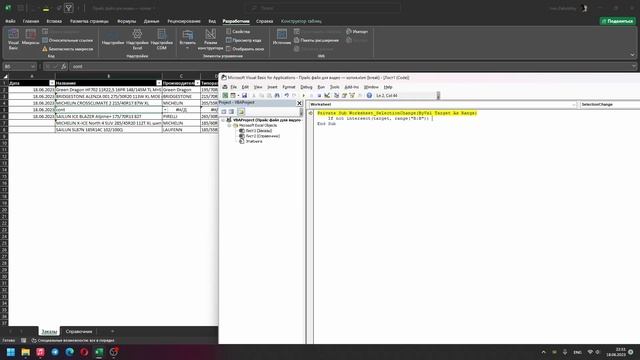Open the VBA Debug menu
The image size is (640, 360).
(x=306, y=87)
